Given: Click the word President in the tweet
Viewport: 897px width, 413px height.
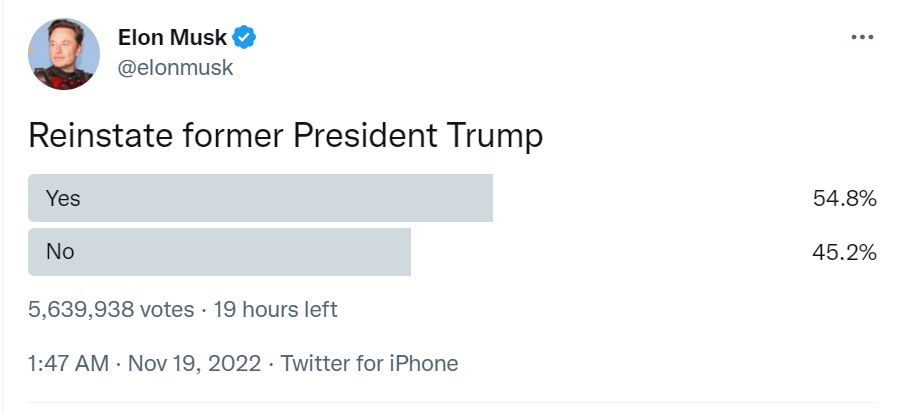Looking at the screenshot, I should click(x=363, y=136).
